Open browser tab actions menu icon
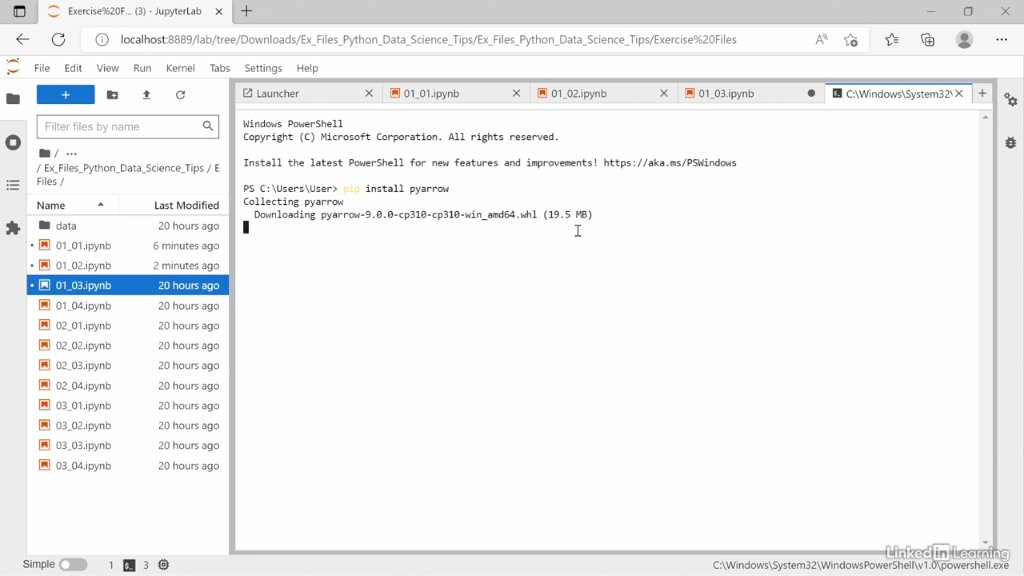 click(x=19, y=11)
